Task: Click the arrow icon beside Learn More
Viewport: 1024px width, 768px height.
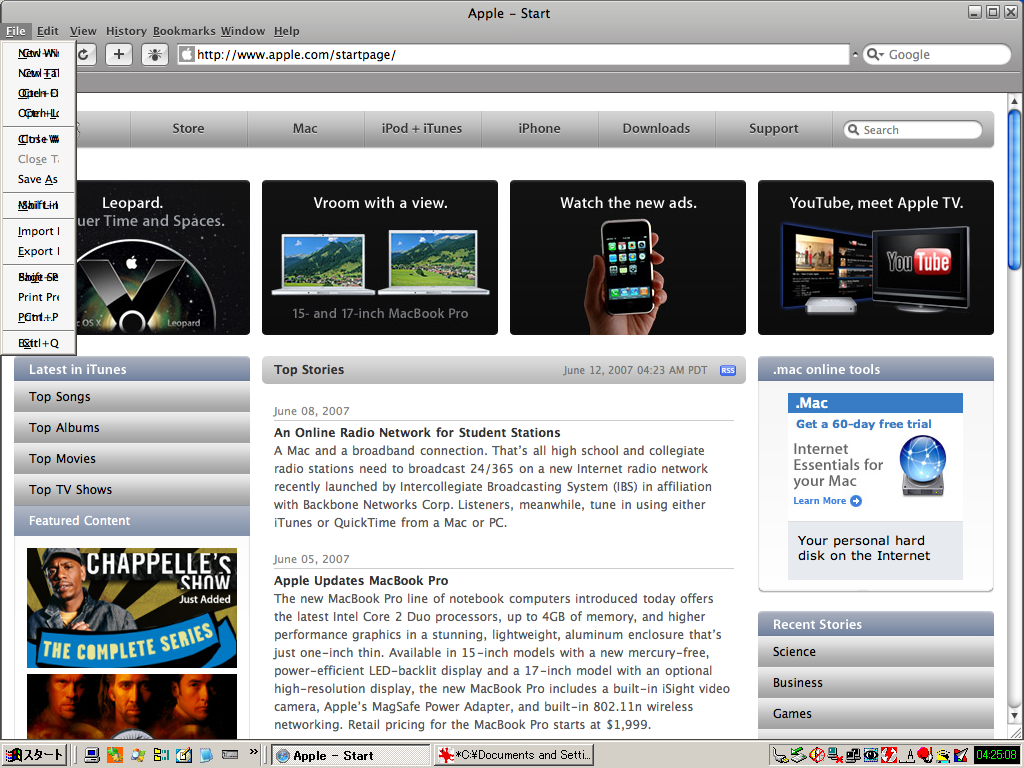Action: coord(856,501)
